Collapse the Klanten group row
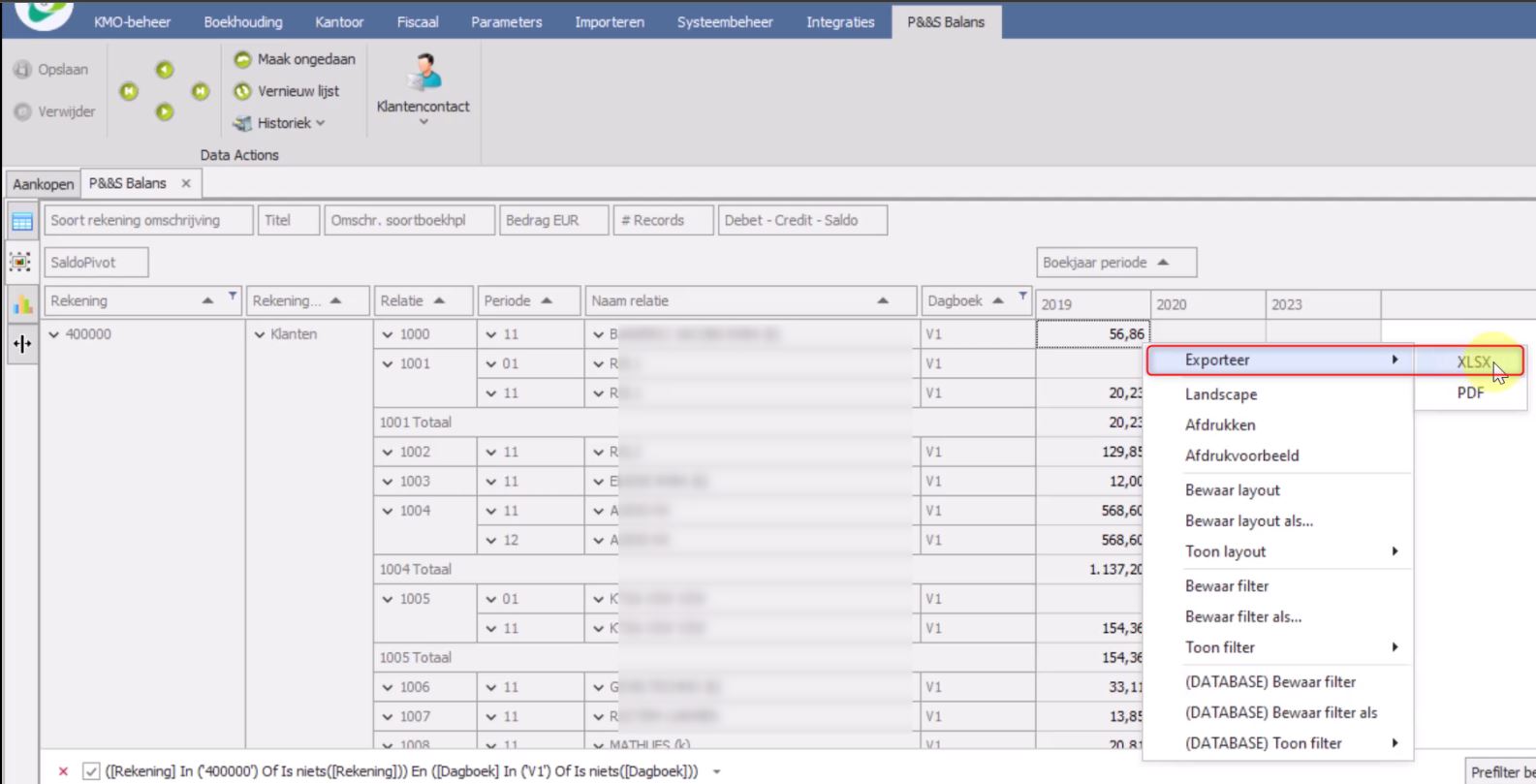 point(260,334)
